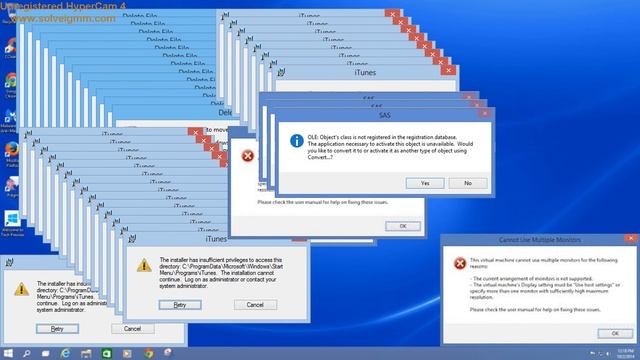Open taskbar Search magnifier
Screen dimensions: 640x360
point(27,353)
